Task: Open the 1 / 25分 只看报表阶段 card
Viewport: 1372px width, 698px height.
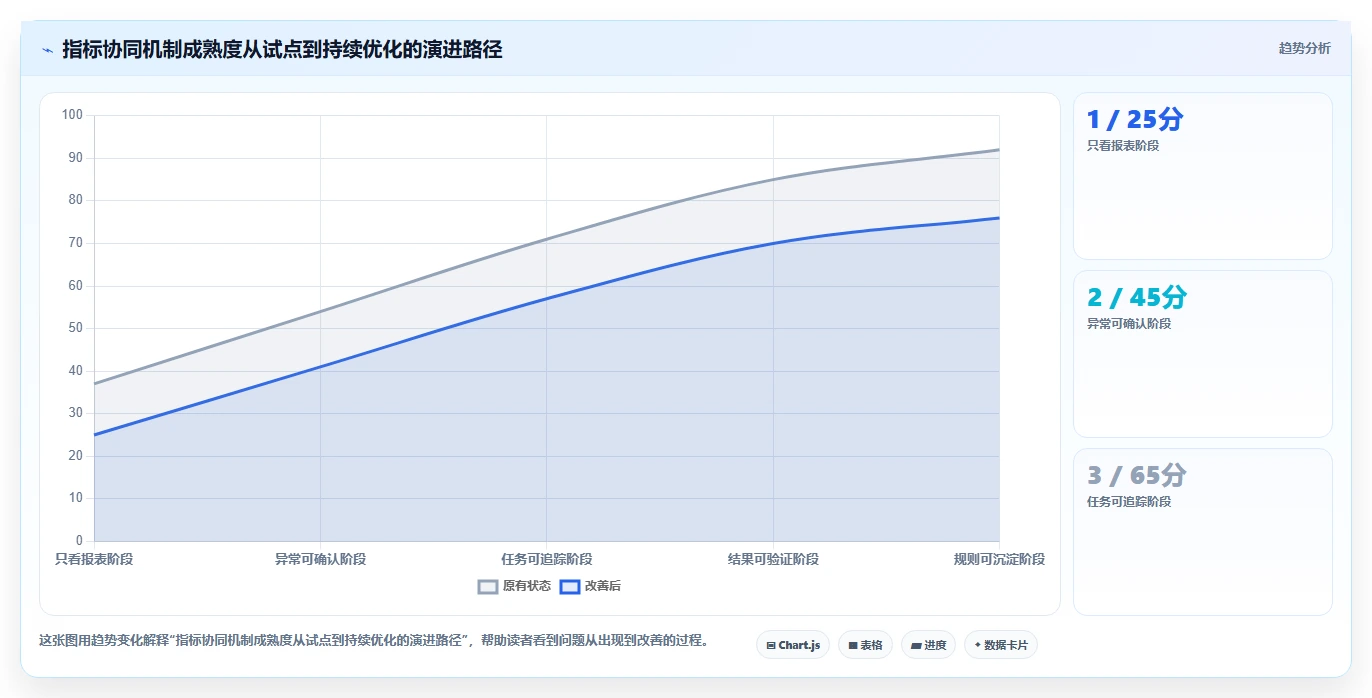Action: tap(1202, 176)
